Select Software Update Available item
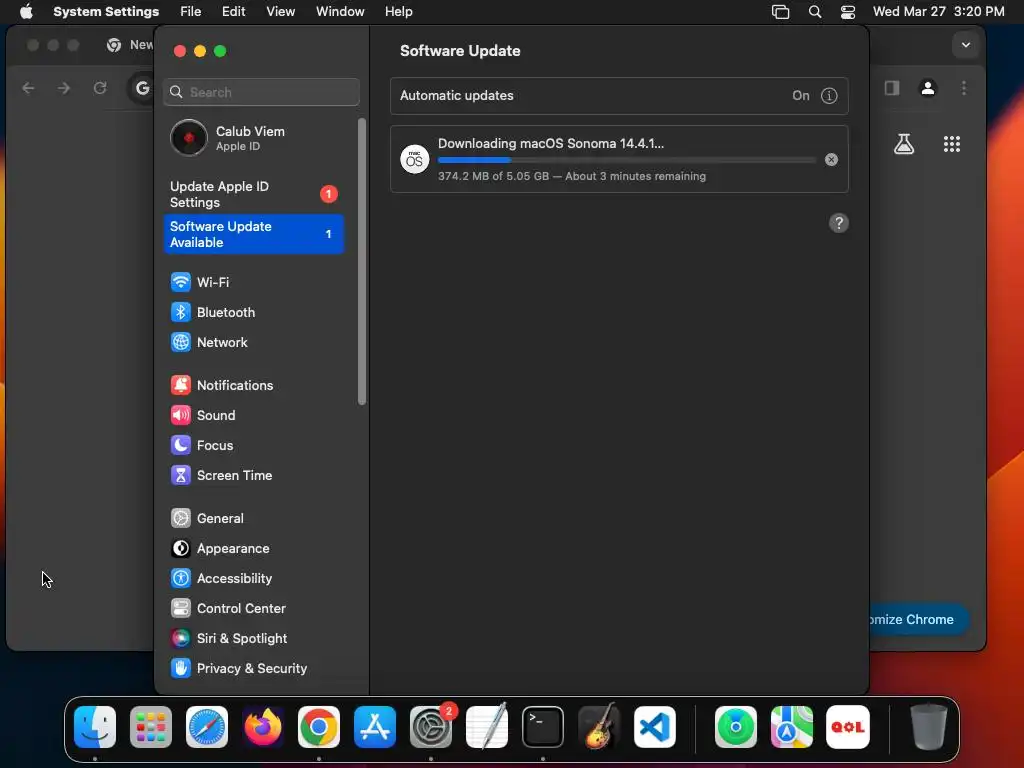Screen dimensions: 1024x768 [x=253, y=234]
